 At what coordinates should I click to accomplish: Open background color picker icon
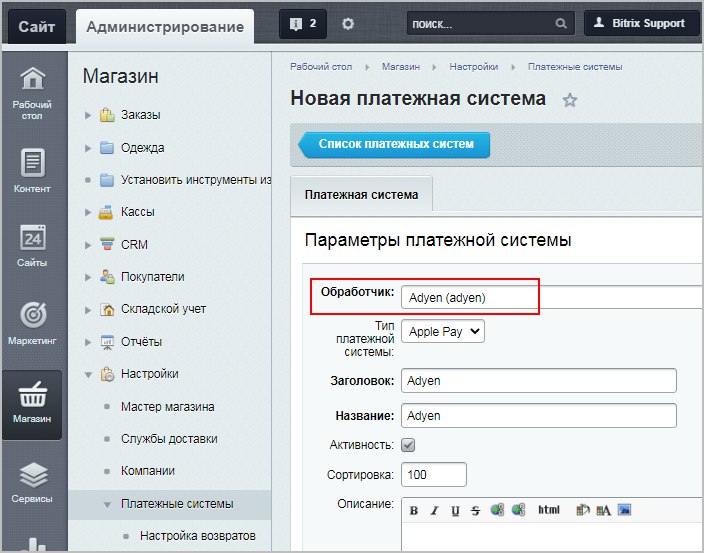582,510
